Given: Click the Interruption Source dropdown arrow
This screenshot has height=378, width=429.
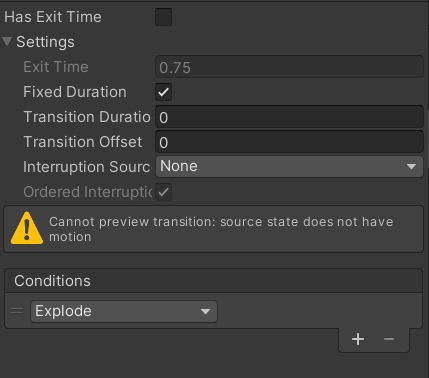Looking at the screenshot, I should click(411, 166).
